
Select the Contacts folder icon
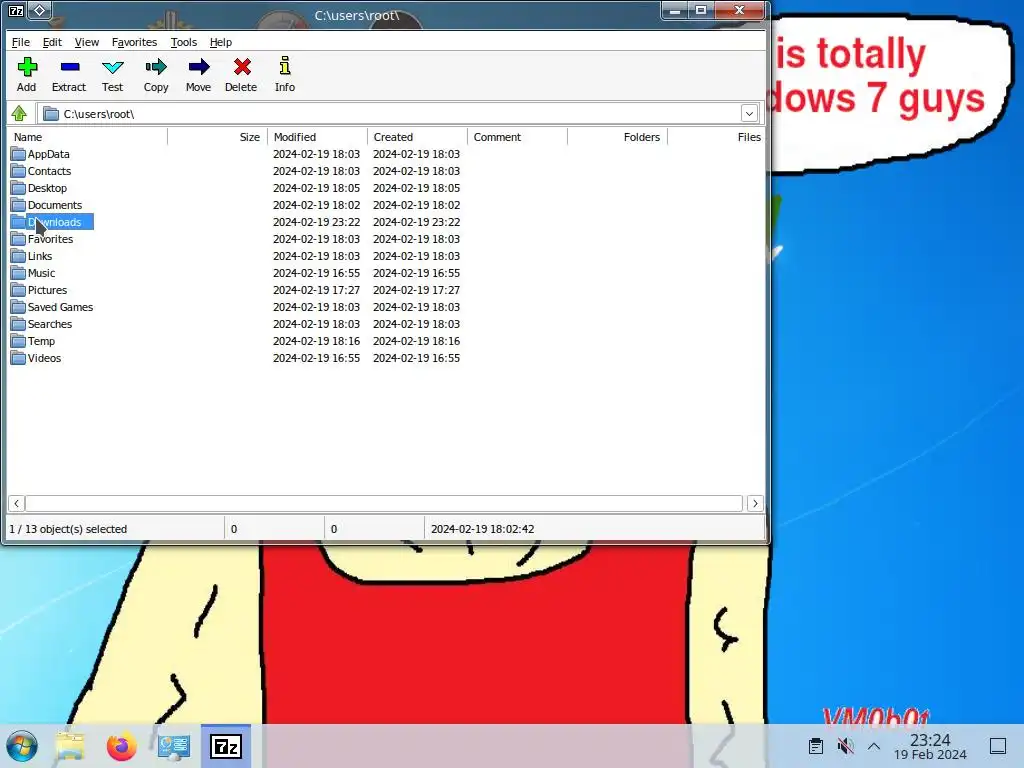(x=18, y=171)
